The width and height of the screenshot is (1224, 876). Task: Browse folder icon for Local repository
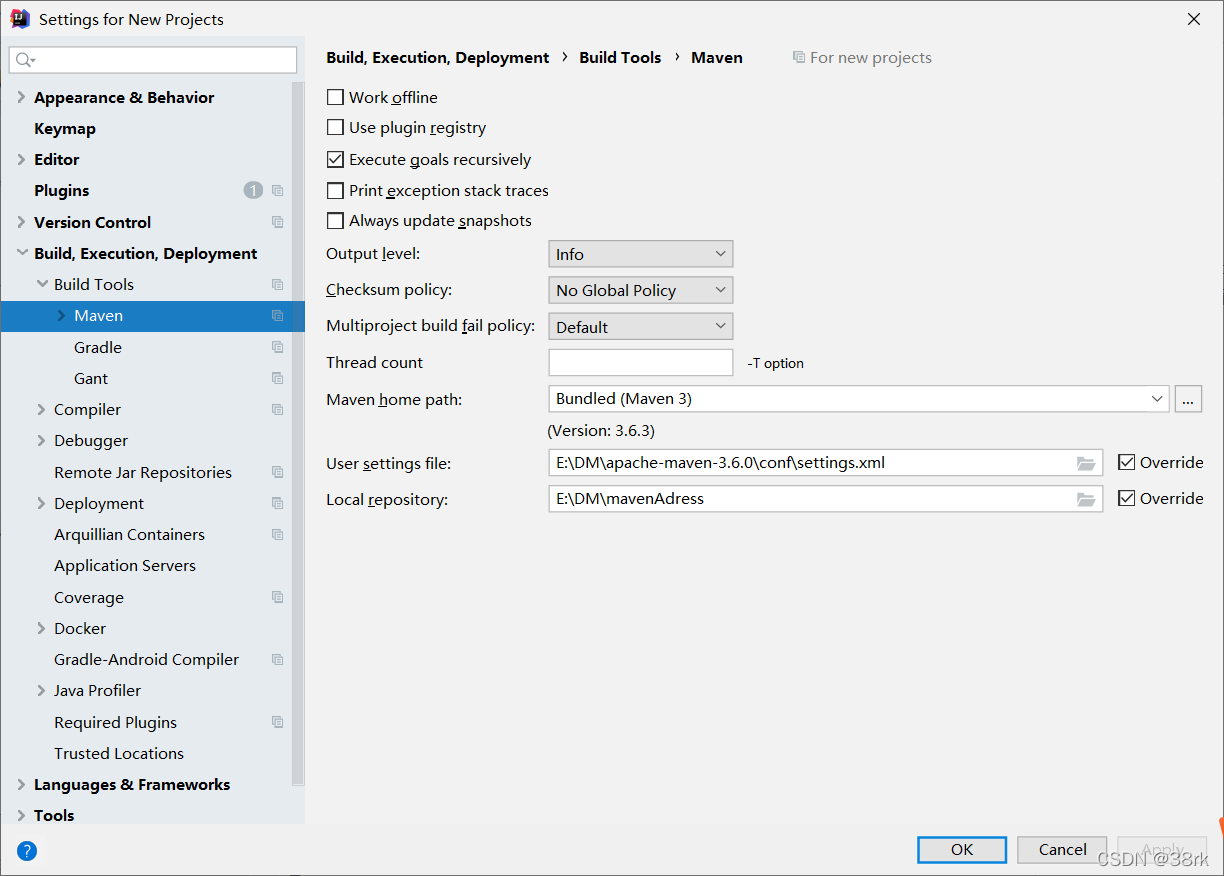1086,499
